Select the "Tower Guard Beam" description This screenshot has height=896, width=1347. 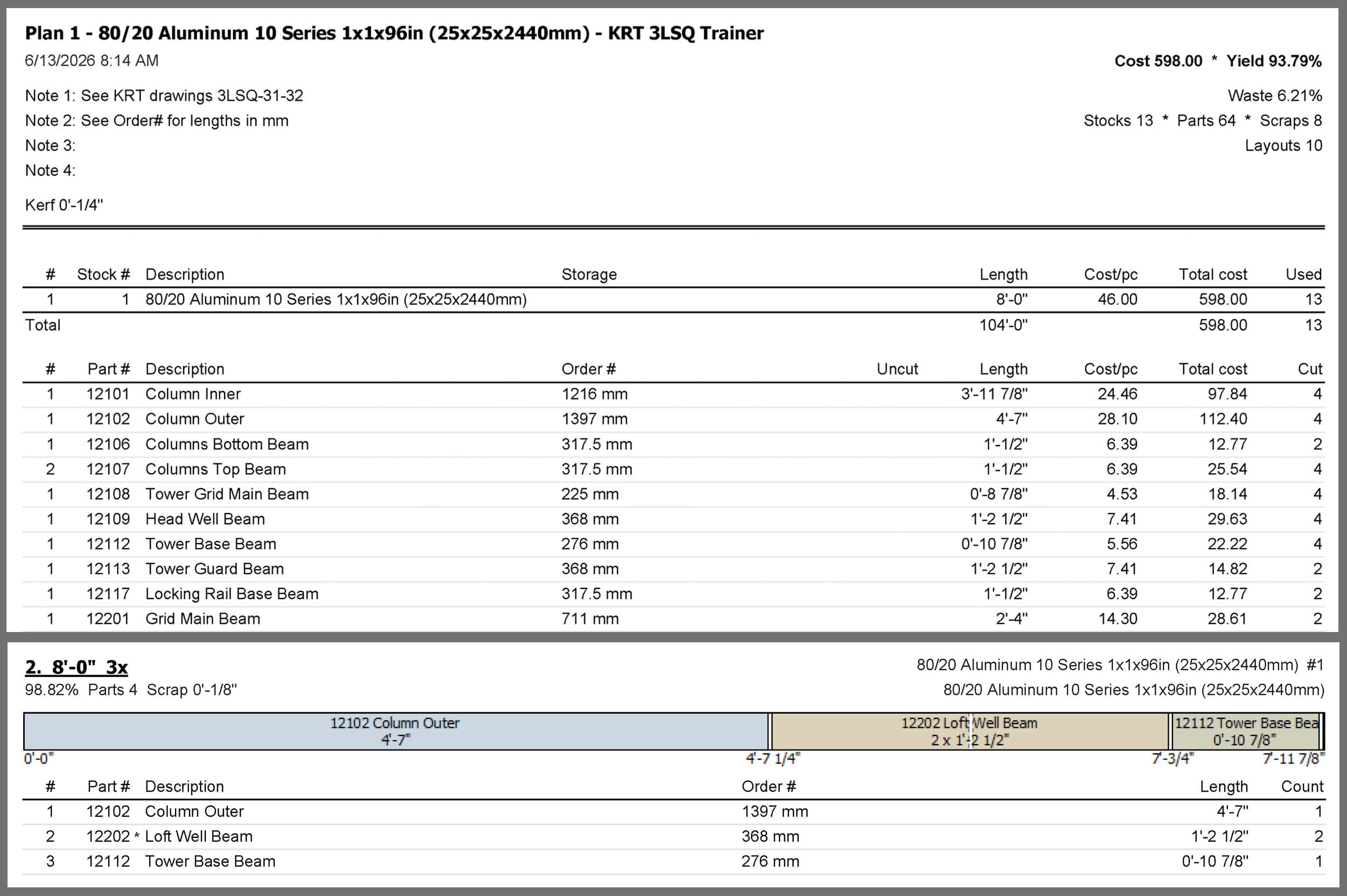pyautogui.click(x=214, y=569)
